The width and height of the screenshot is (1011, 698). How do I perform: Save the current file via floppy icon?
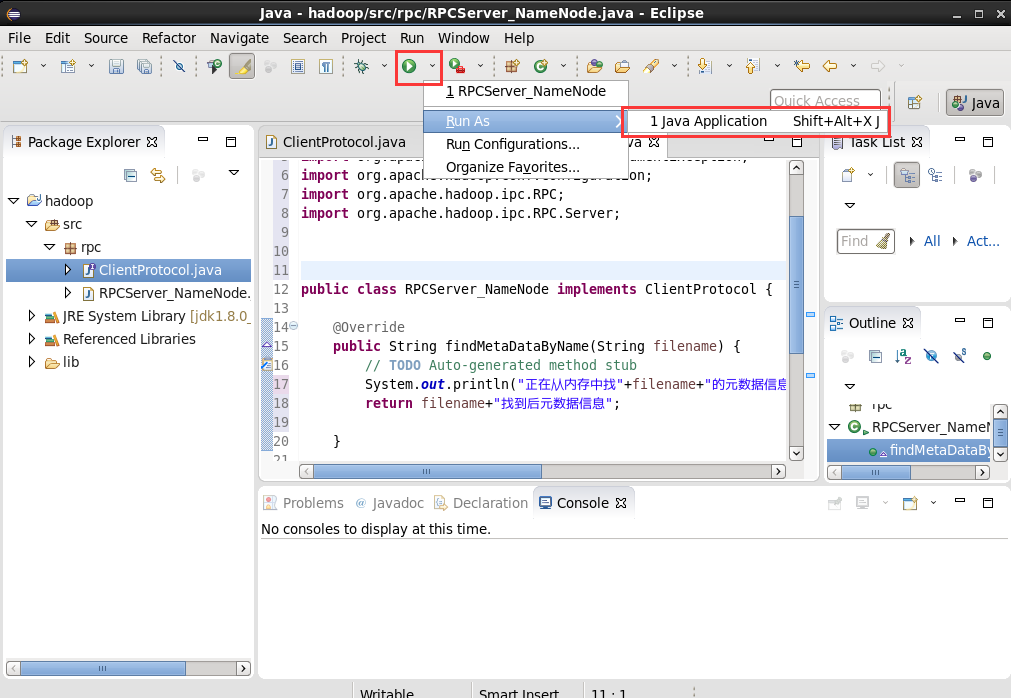[116, 66]
